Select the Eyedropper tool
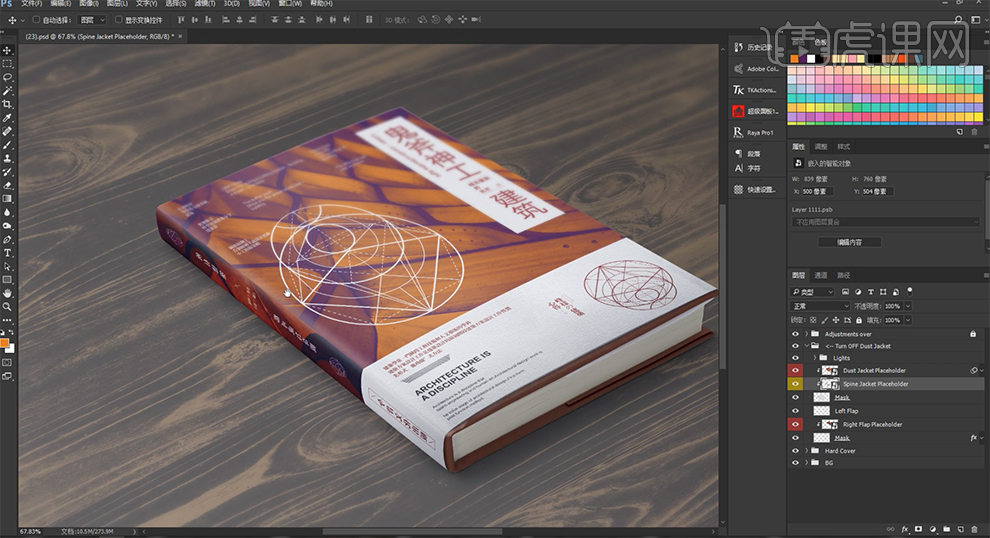990x538 pixels. tap(7, 118)
